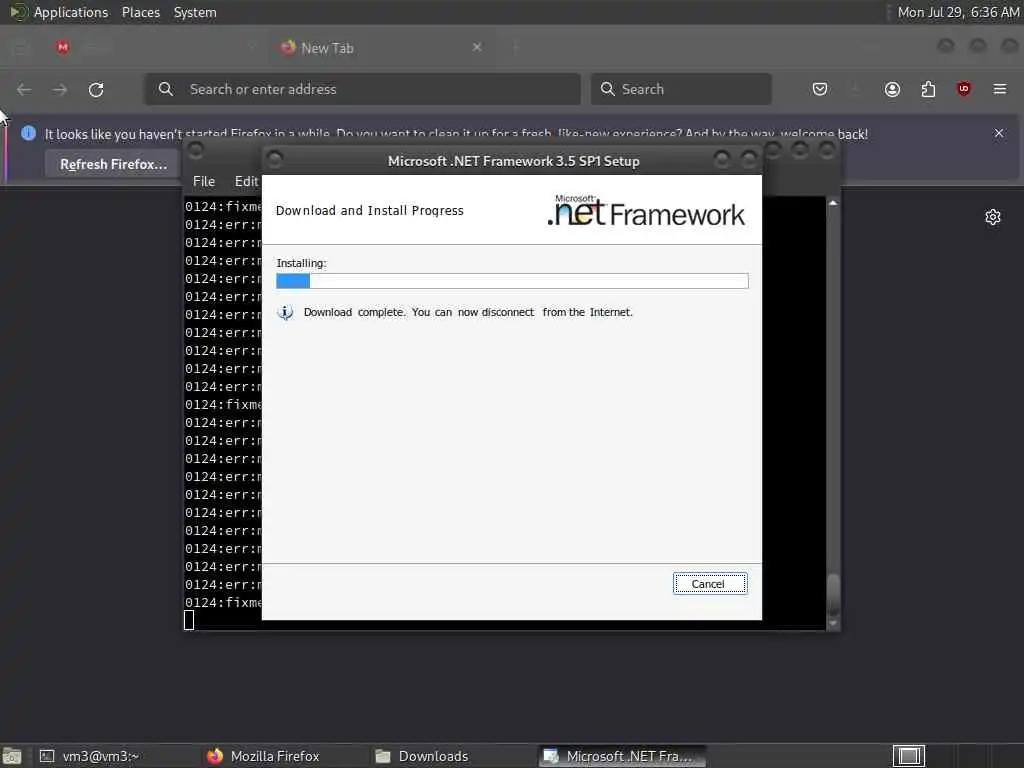Viewport: 1024px width, 768px height.
Task: Open the Firefox account icon
Action: [x=892, y=89]
